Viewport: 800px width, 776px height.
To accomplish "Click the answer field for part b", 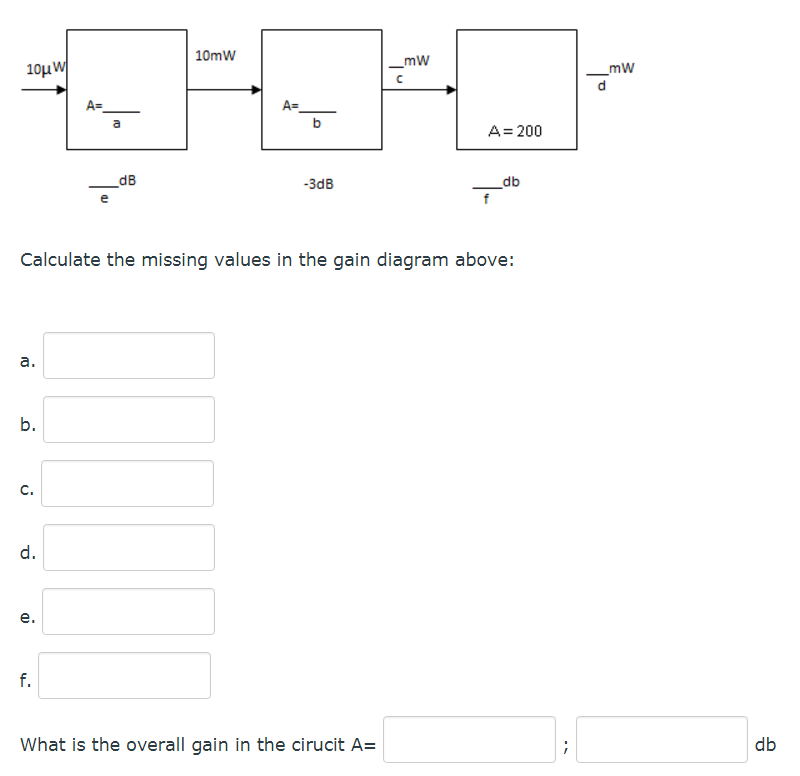I will (129, 419).
